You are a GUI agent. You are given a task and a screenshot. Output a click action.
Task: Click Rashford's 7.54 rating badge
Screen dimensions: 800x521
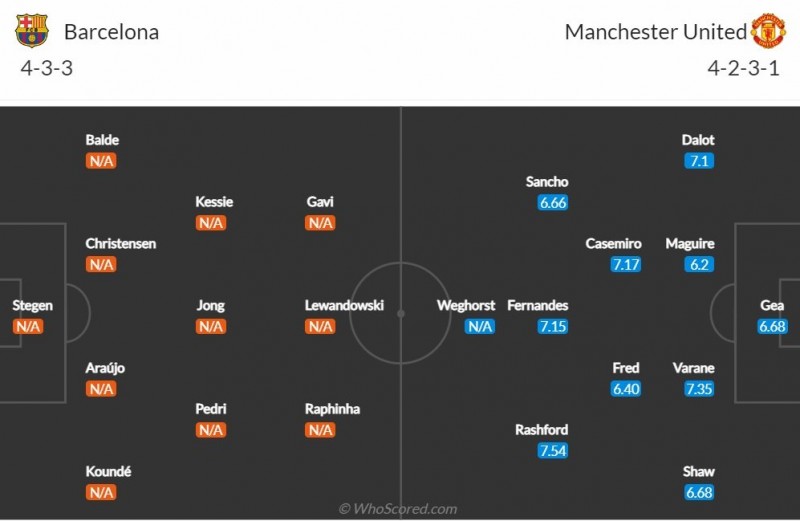coord(553,450)
